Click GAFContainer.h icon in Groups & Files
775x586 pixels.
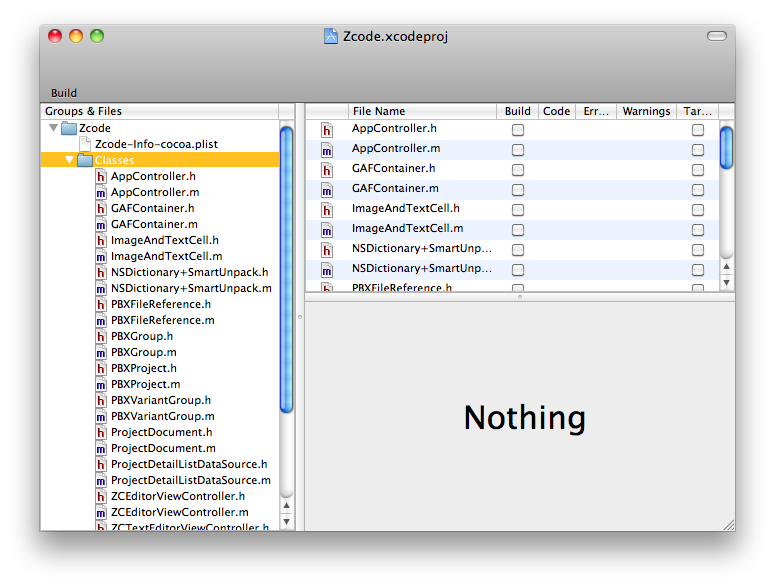click(x=101, y=209)
